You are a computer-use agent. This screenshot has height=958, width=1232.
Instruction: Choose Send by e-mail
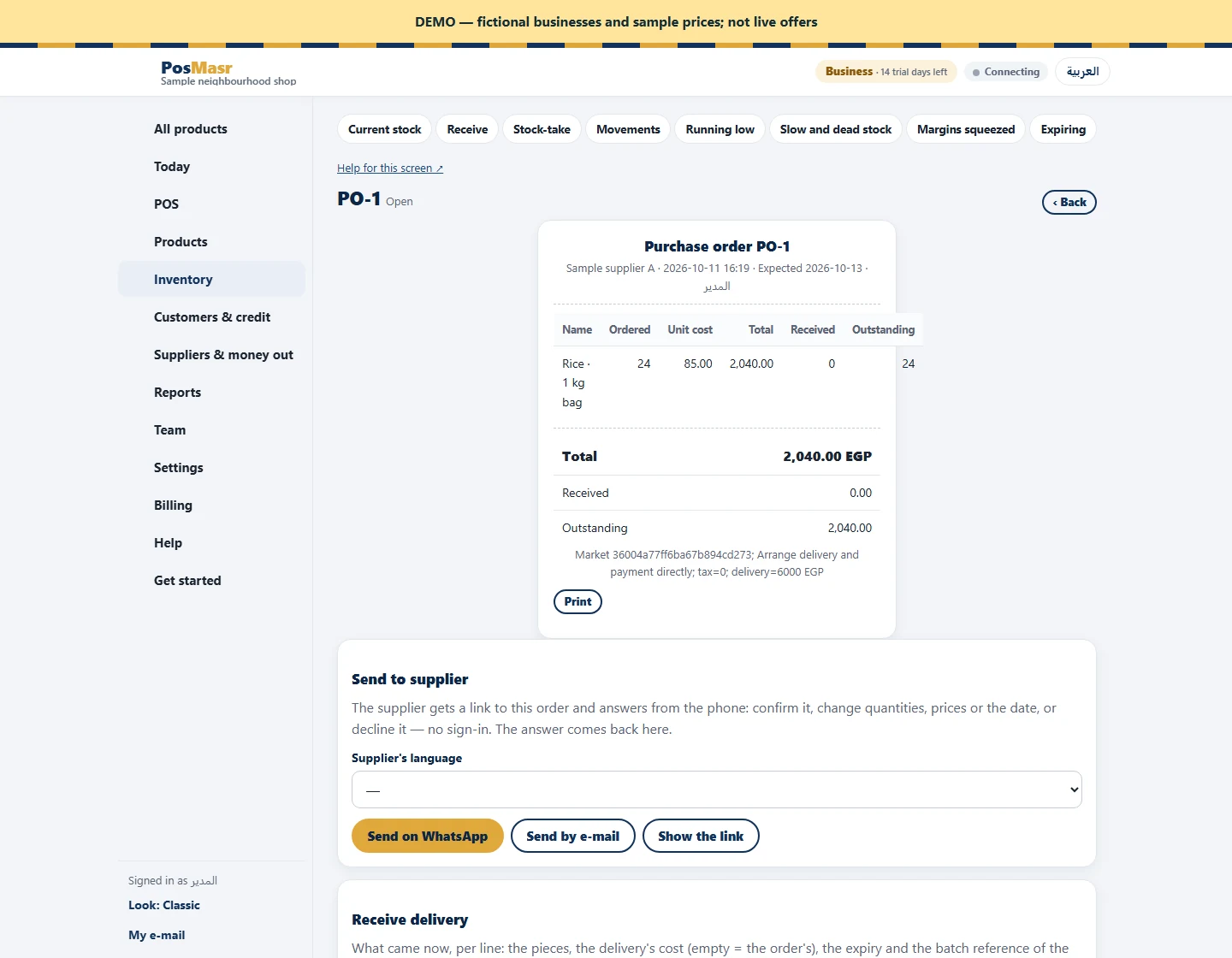(573, 836)
